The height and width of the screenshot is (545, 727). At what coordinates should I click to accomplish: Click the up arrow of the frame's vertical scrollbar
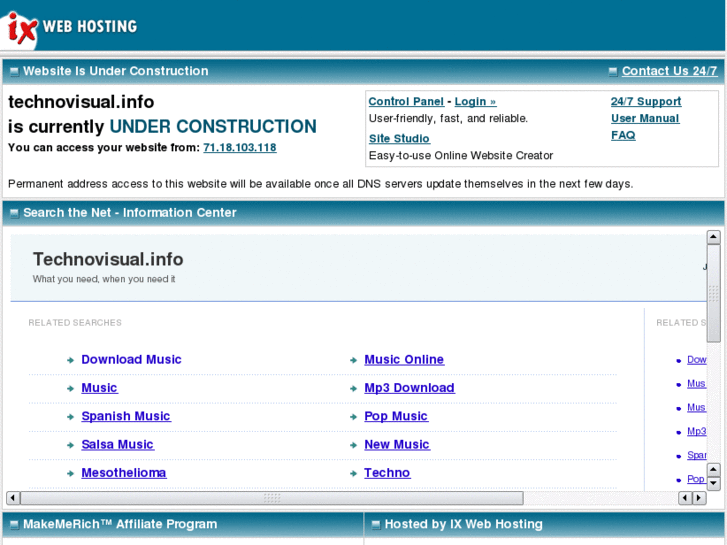pos(714,237)
